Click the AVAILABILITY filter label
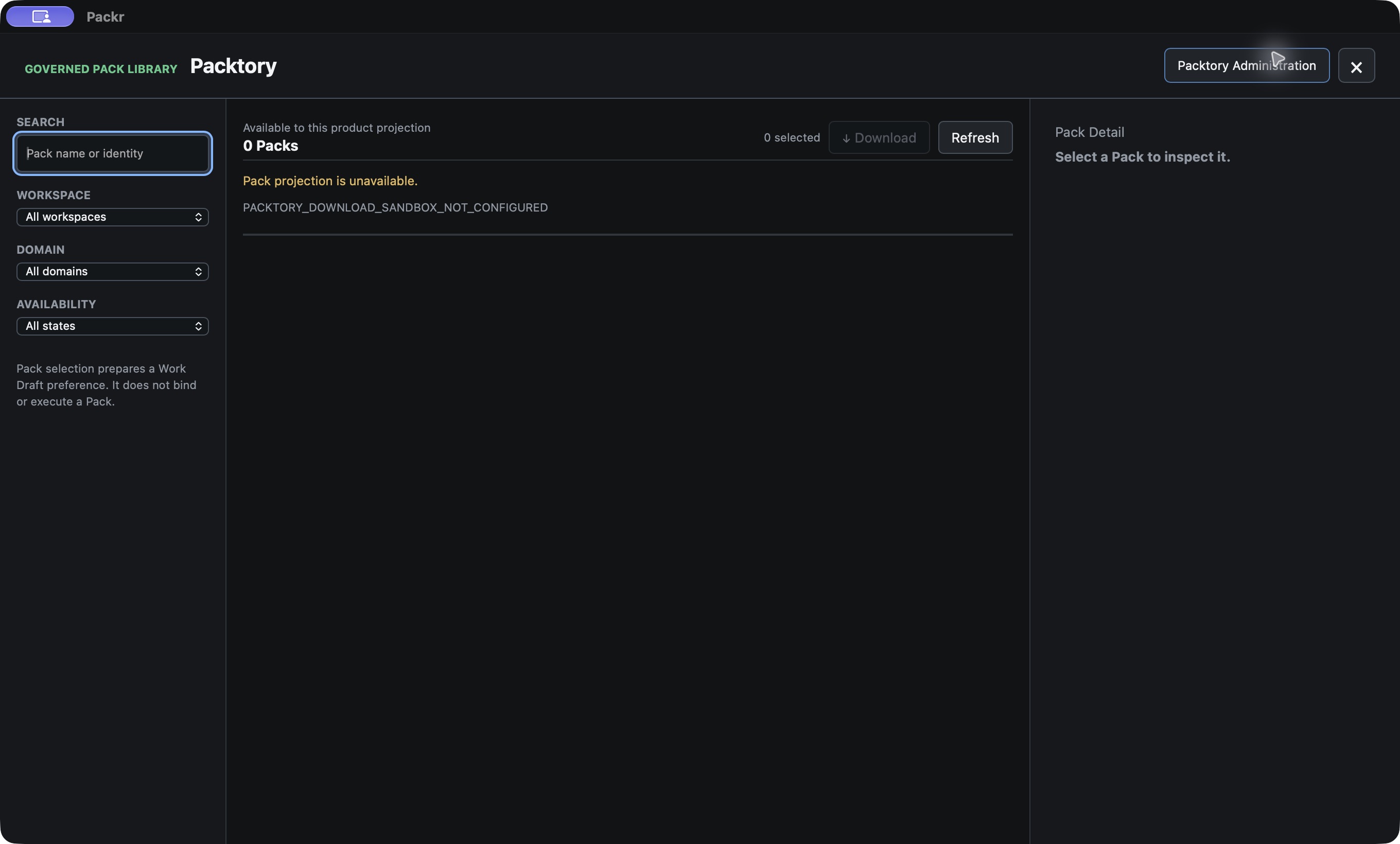This screenshot has width=1400, height=844. (x=56, y=304)
